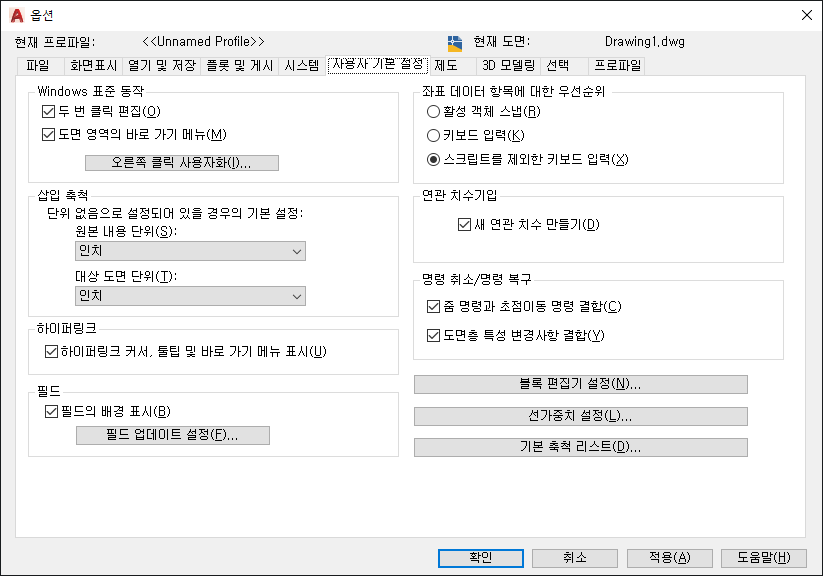Switch to 열기 및 저장 tab
This screenshot has width=823, height=576.
162,66
